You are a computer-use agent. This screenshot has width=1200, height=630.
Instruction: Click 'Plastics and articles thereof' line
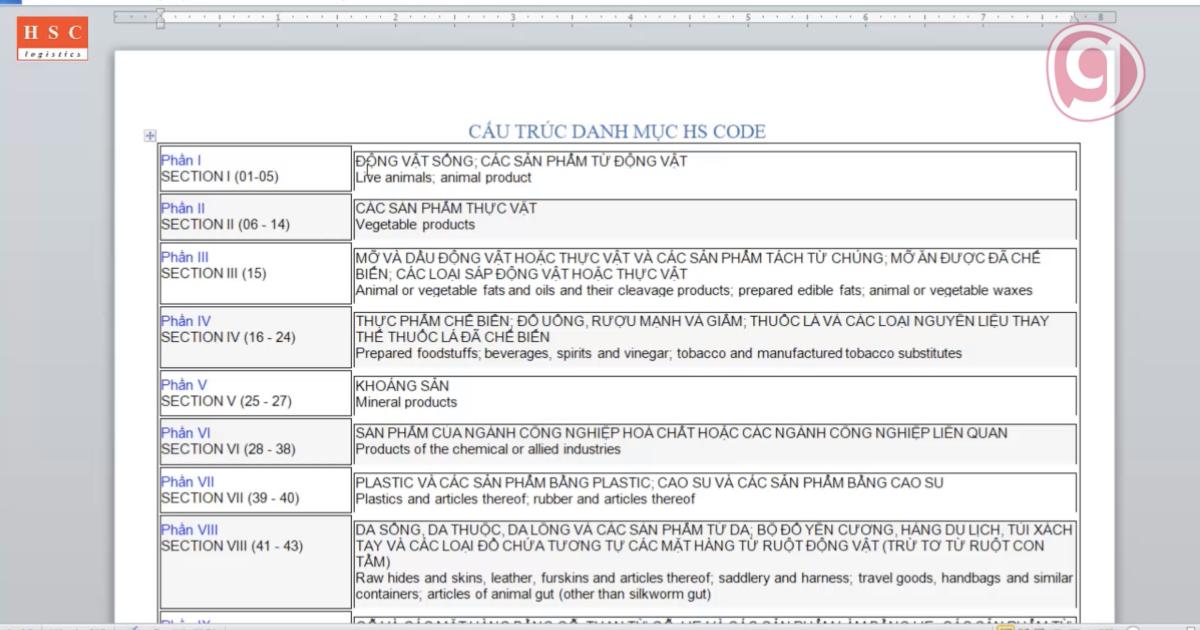525,499
